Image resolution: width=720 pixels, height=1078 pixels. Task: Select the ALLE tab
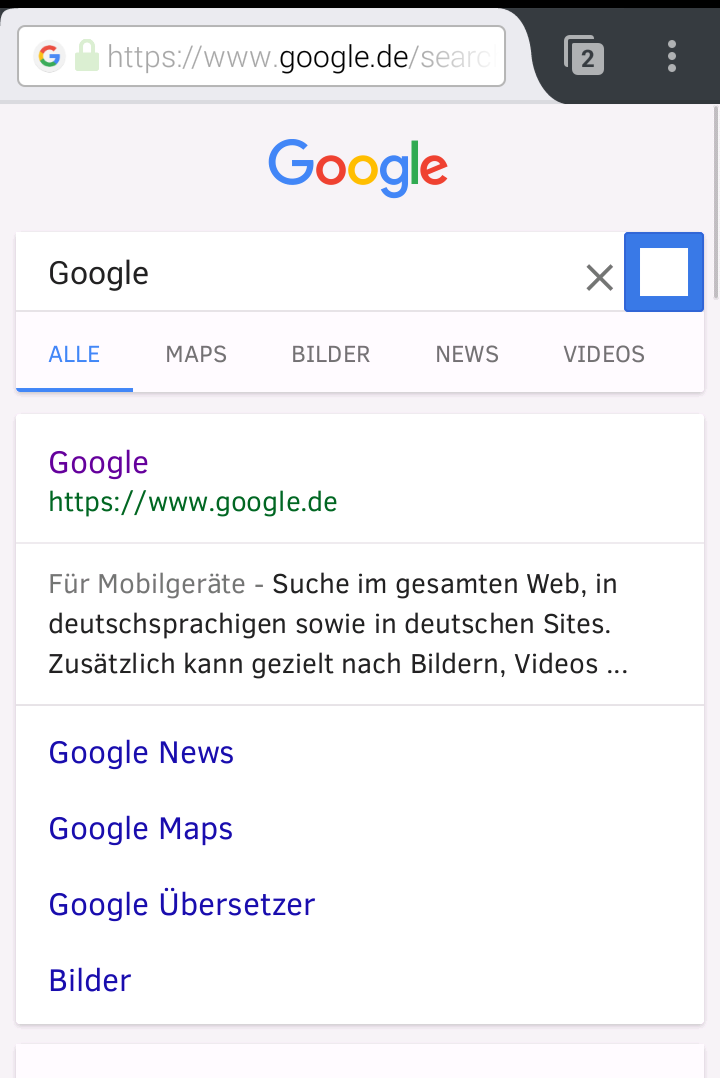74,354
